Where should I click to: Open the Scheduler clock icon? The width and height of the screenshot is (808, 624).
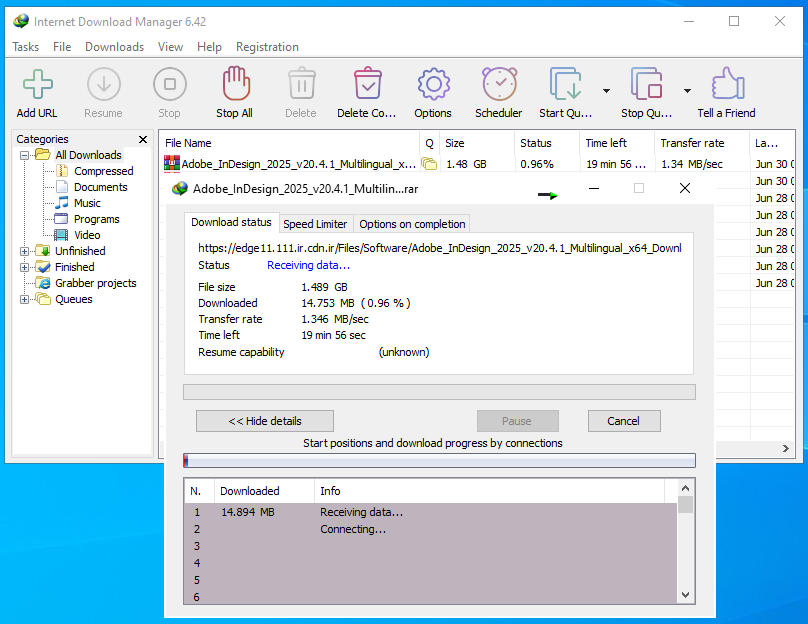click(499, 83)
